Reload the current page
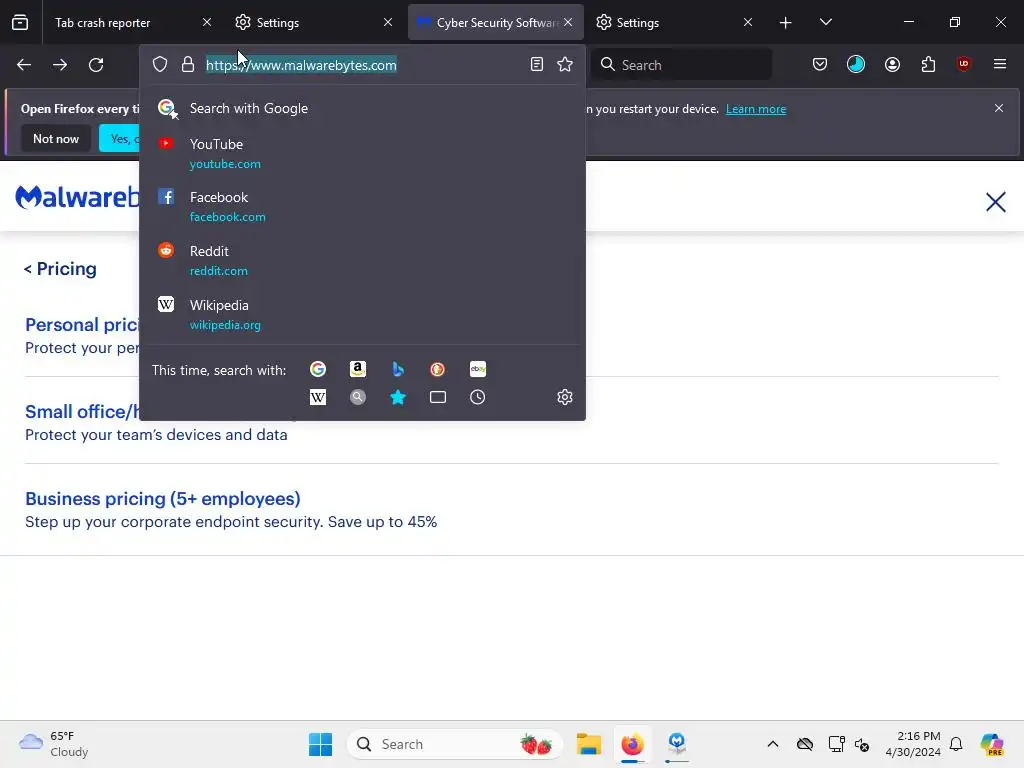This screenshot has height=768, width=1024. [x=96, y=65]
